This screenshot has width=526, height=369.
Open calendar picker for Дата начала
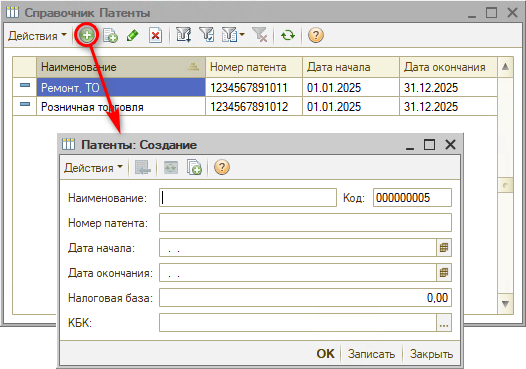444,248
